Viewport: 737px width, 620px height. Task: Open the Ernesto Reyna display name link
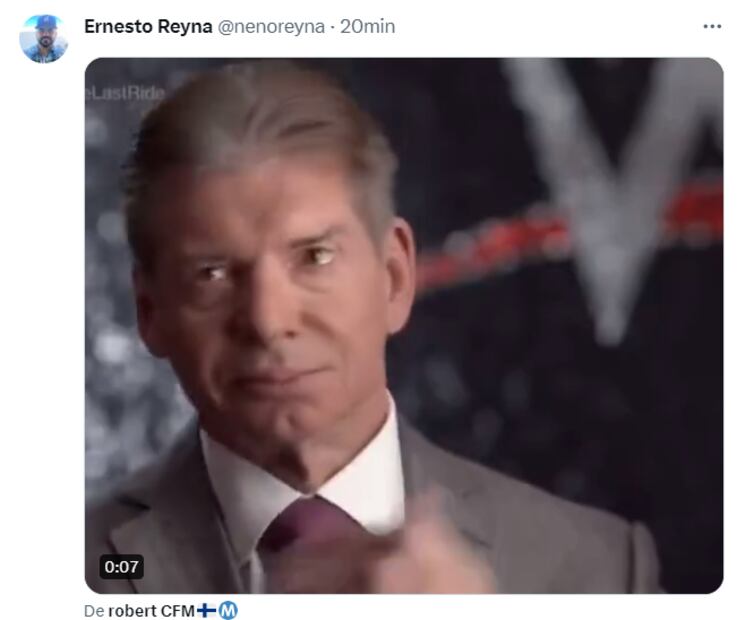coord(148,27)
